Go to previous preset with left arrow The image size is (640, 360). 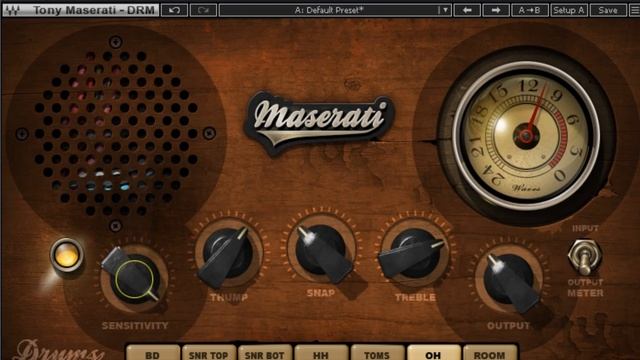(467, 10)
